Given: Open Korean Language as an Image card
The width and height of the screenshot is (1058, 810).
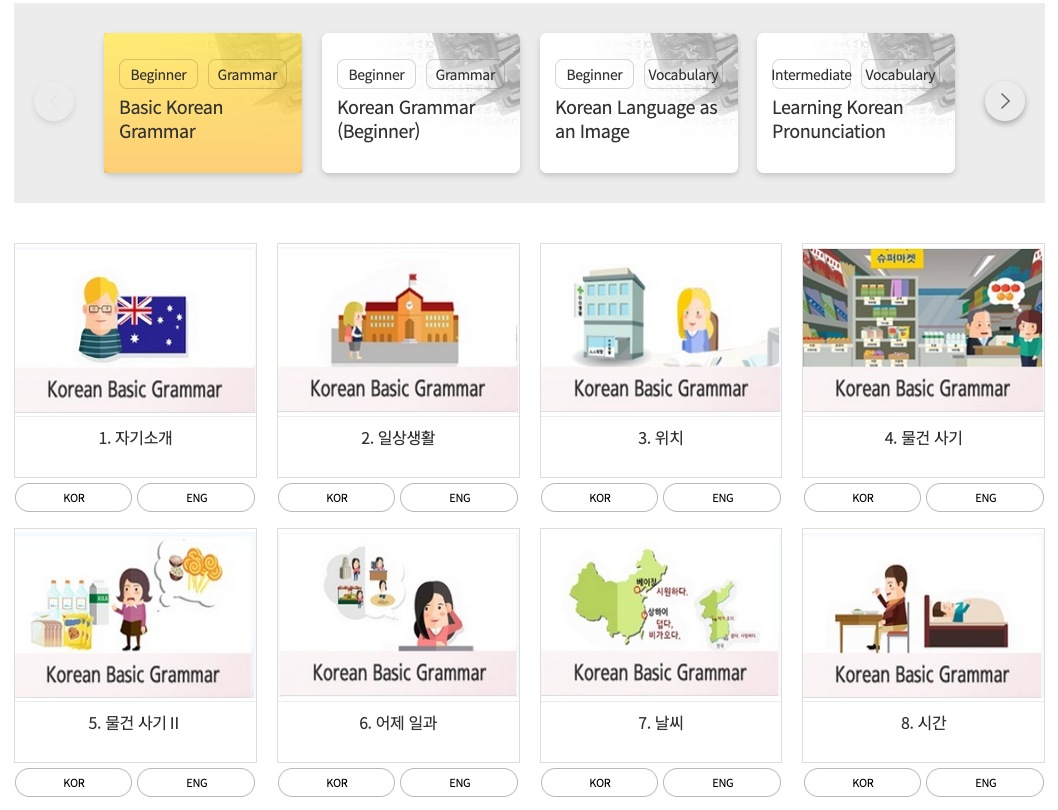Looking at the screenshot, I should [x=638, y=104].
